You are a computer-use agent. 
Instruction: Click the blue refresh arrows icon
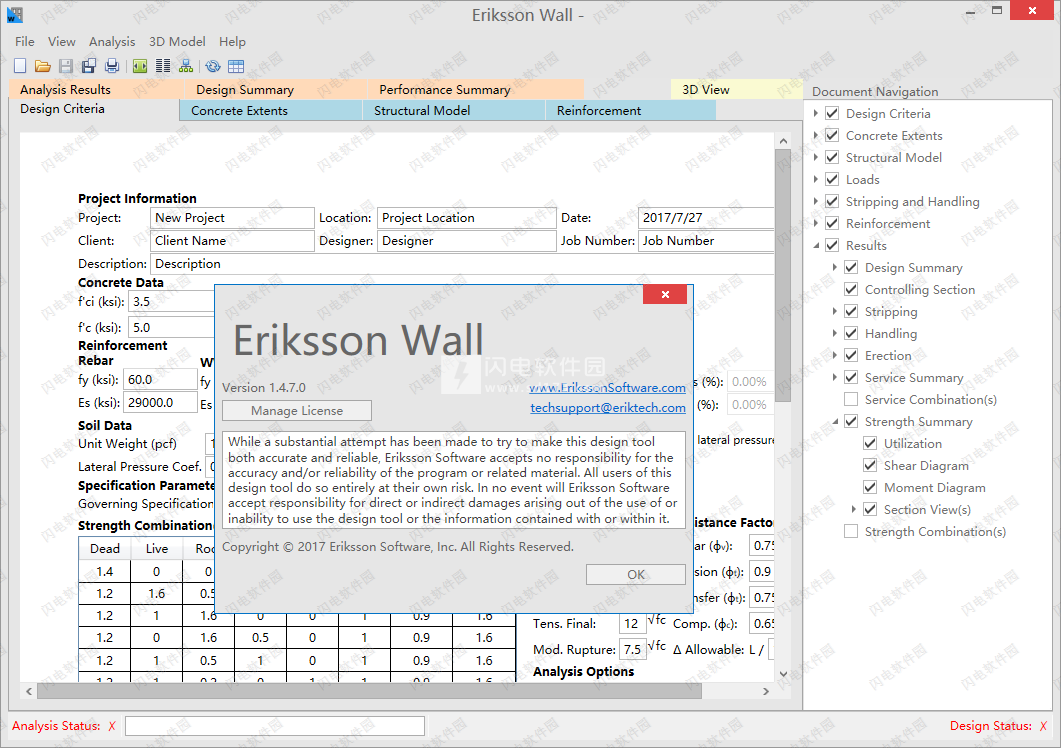(x=213, y=66)
